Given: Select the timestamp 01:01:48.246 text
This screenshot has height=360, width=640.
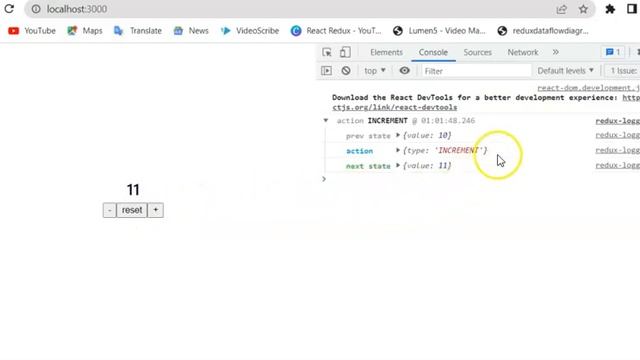Looking at the screenshot, I should (x=448, y=121).
